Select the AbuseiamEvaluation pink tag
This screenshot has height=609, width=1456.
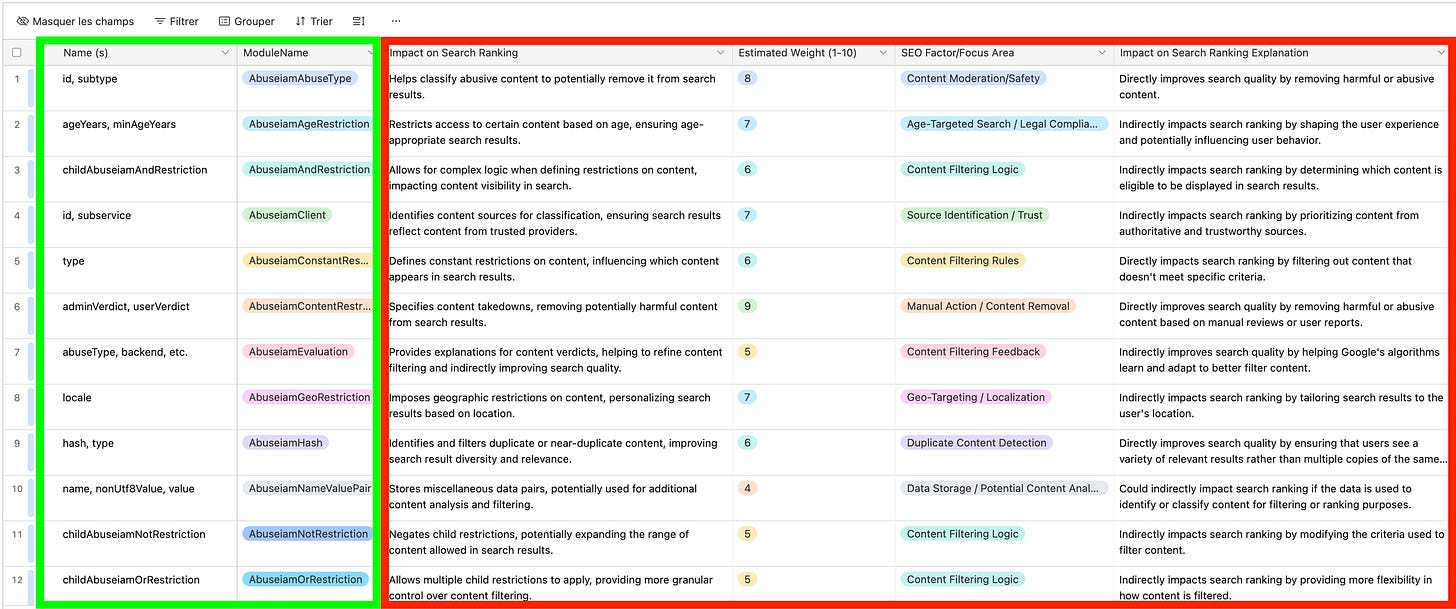(x=298, y=352)
